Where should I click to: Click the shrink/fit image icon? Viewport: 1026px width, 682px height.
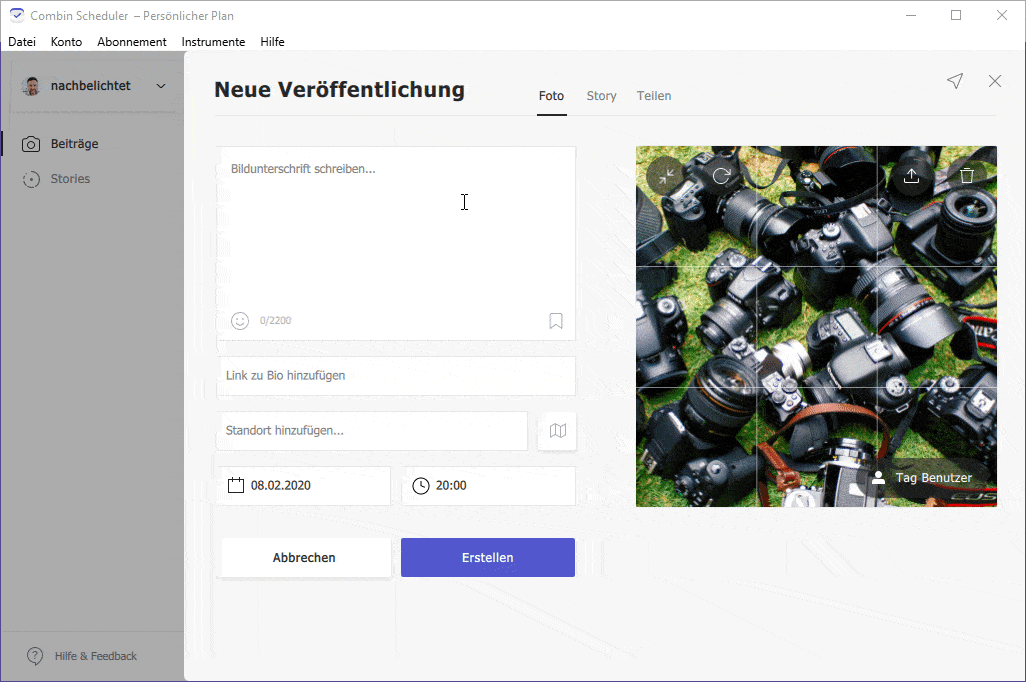[664, 176]
